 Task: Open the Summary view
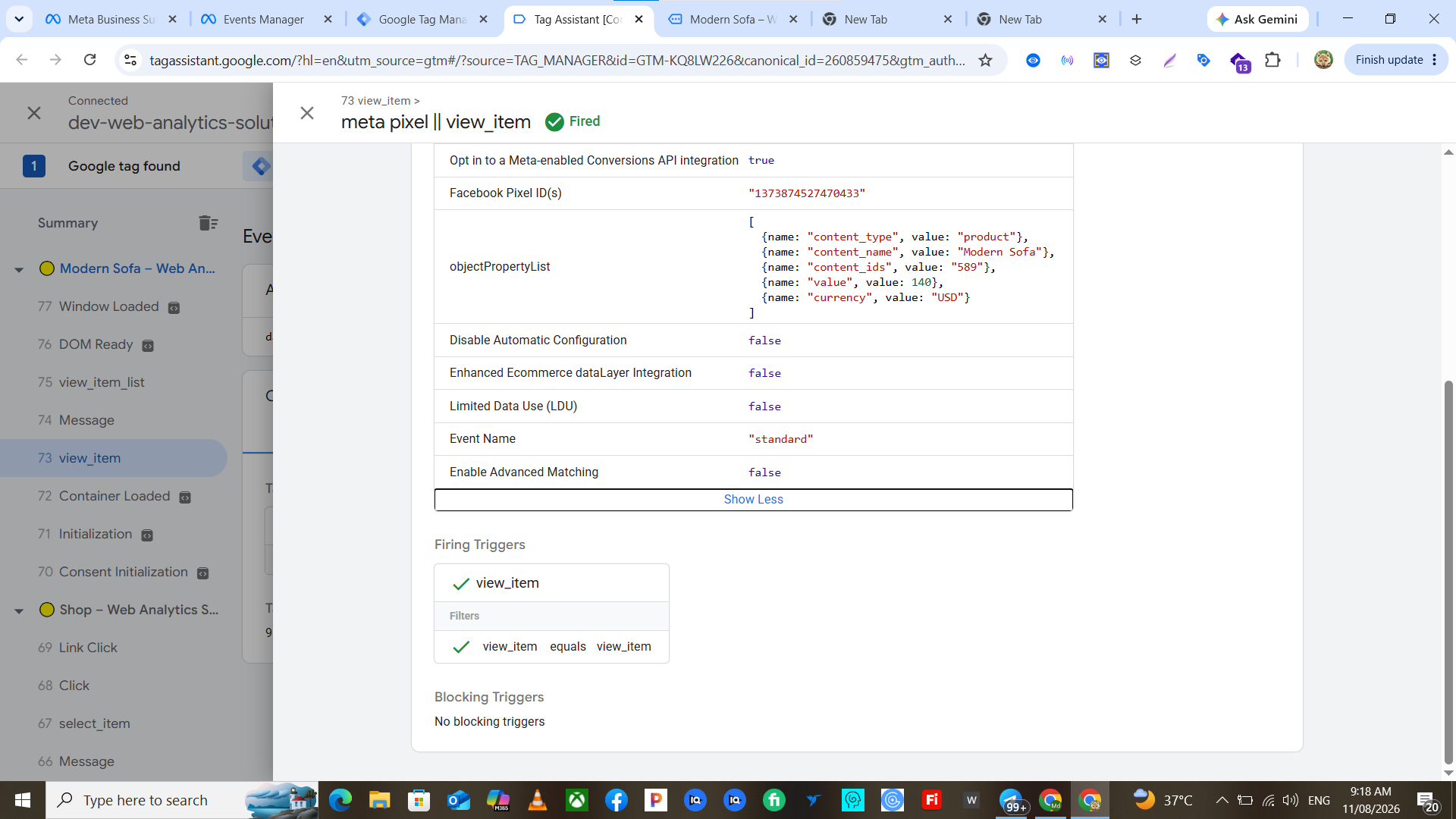pyautogui.click(x=67, y=223)
